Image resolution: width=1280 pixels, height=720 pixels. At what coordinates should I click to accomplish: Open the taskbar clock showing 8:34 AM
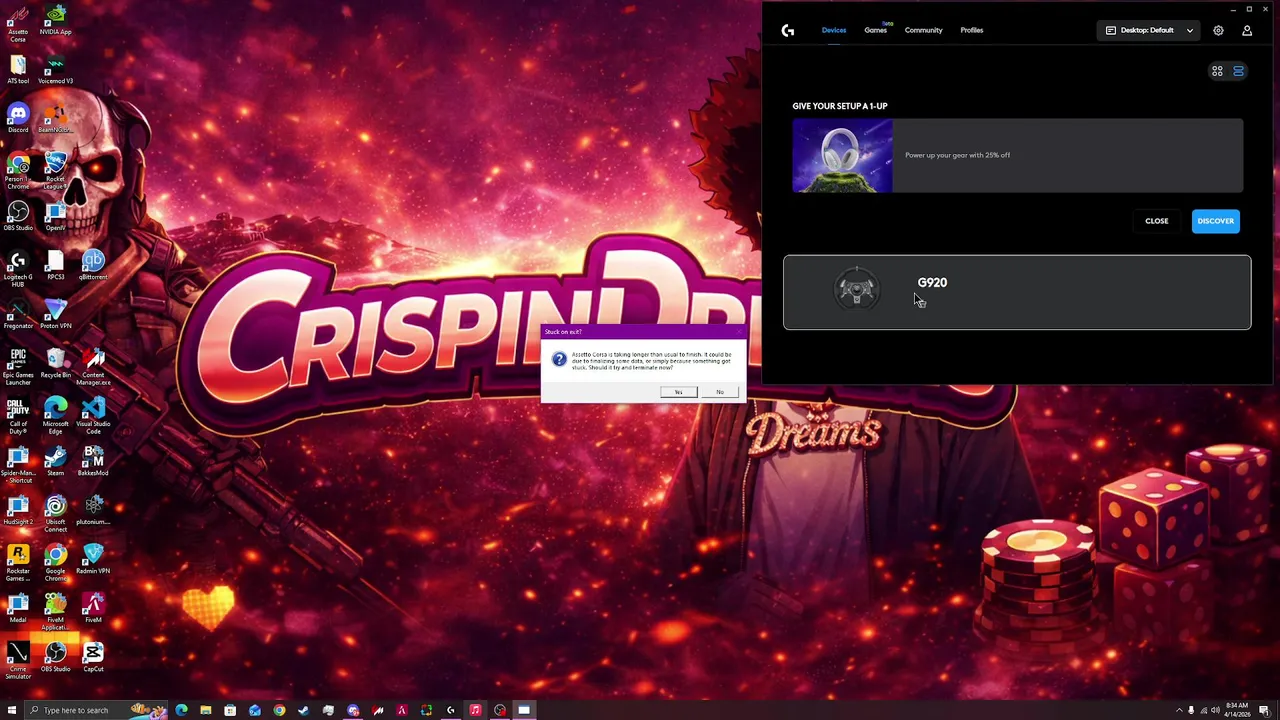click(x=1237, y=710)
